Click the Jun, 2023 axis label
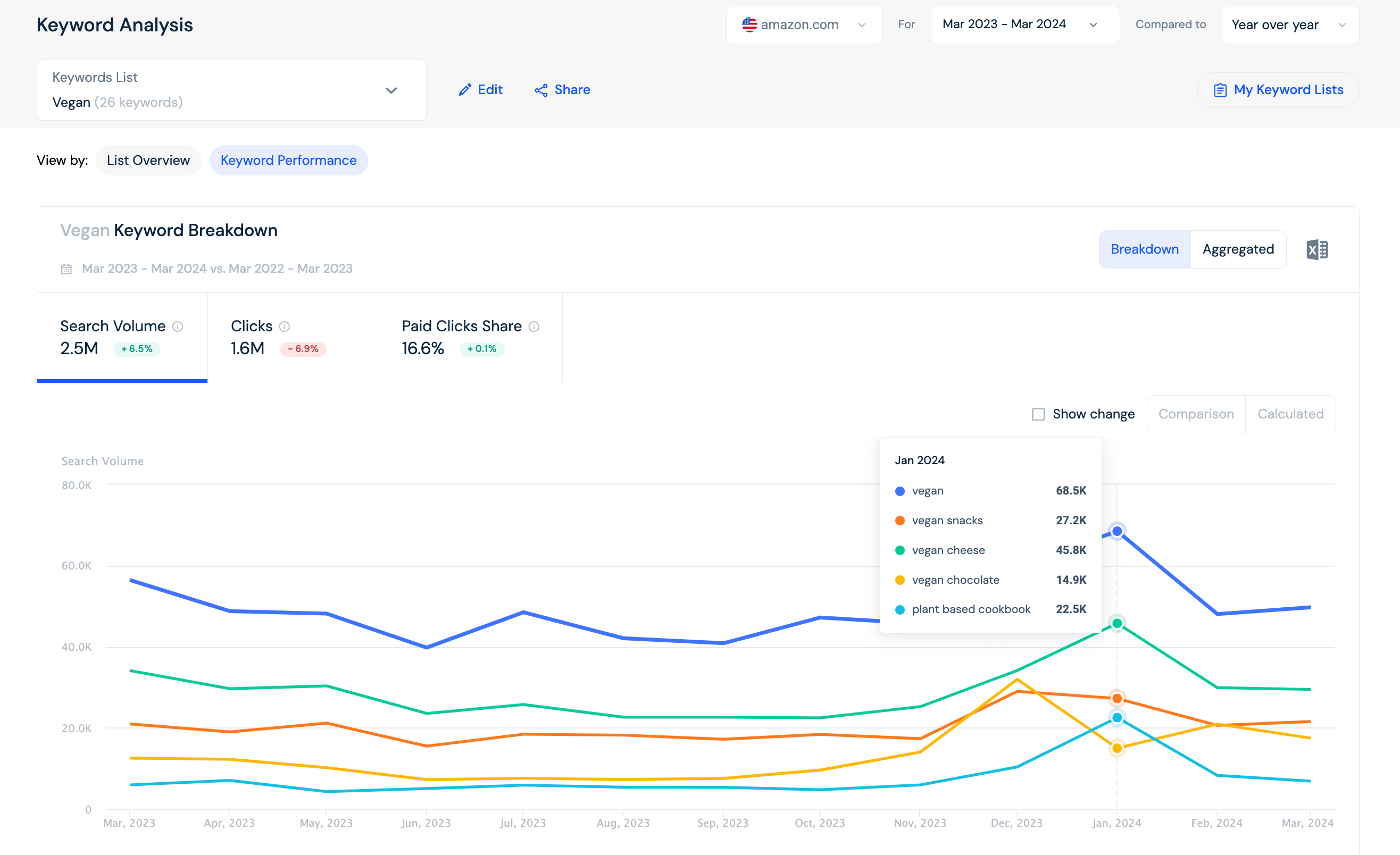 [x=426, y=823]
